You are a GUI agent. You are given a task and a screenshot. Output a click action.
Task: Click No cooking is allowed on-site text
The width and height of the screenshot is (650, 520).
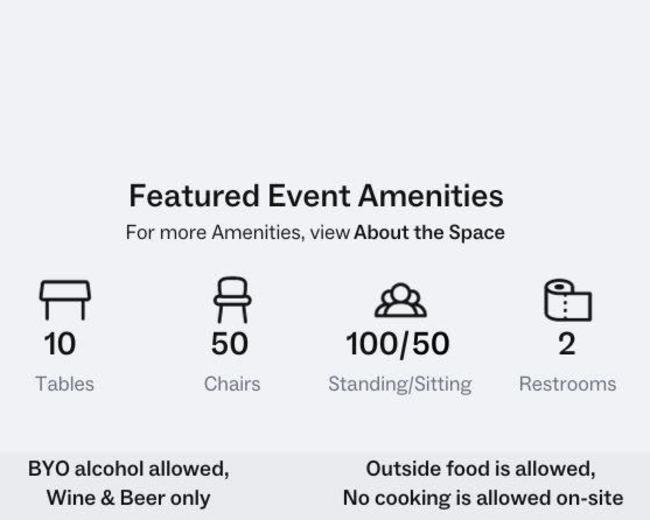click(x=483, y=498)
